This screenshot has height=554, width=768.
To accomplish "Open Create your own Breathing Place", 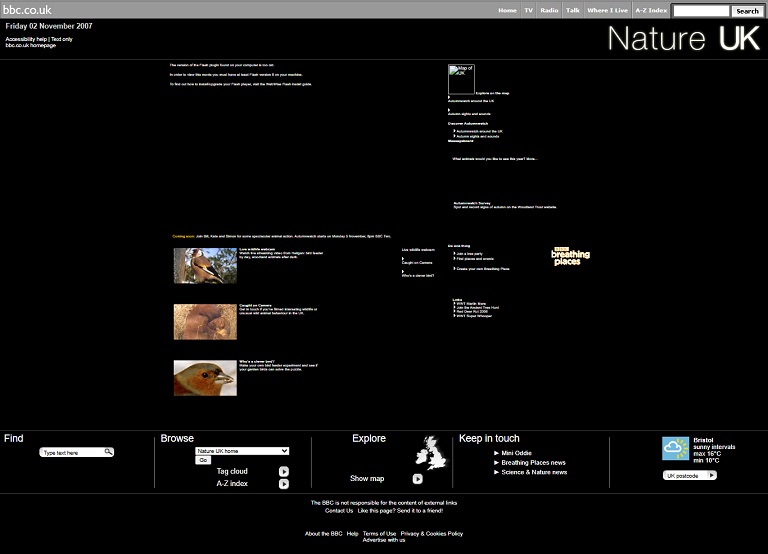I will 482,269.
